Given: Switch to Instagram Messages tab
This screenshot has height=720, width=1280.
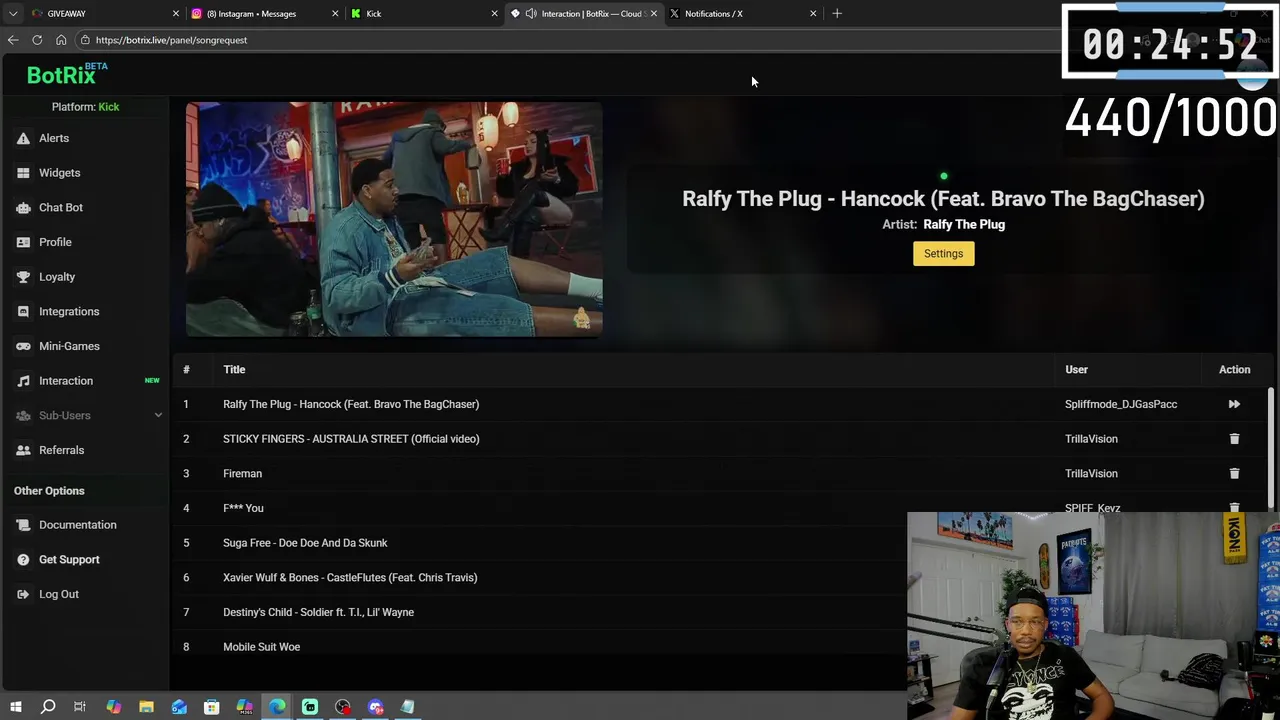Looking at the screenshot, I should [264, 13].
